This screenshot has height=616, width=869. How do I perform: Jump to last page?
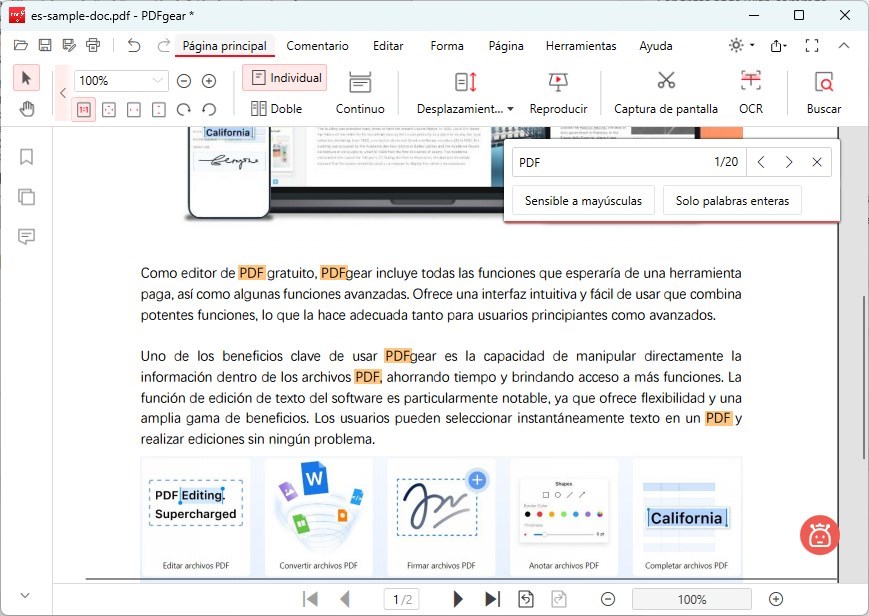coord(492,599)
